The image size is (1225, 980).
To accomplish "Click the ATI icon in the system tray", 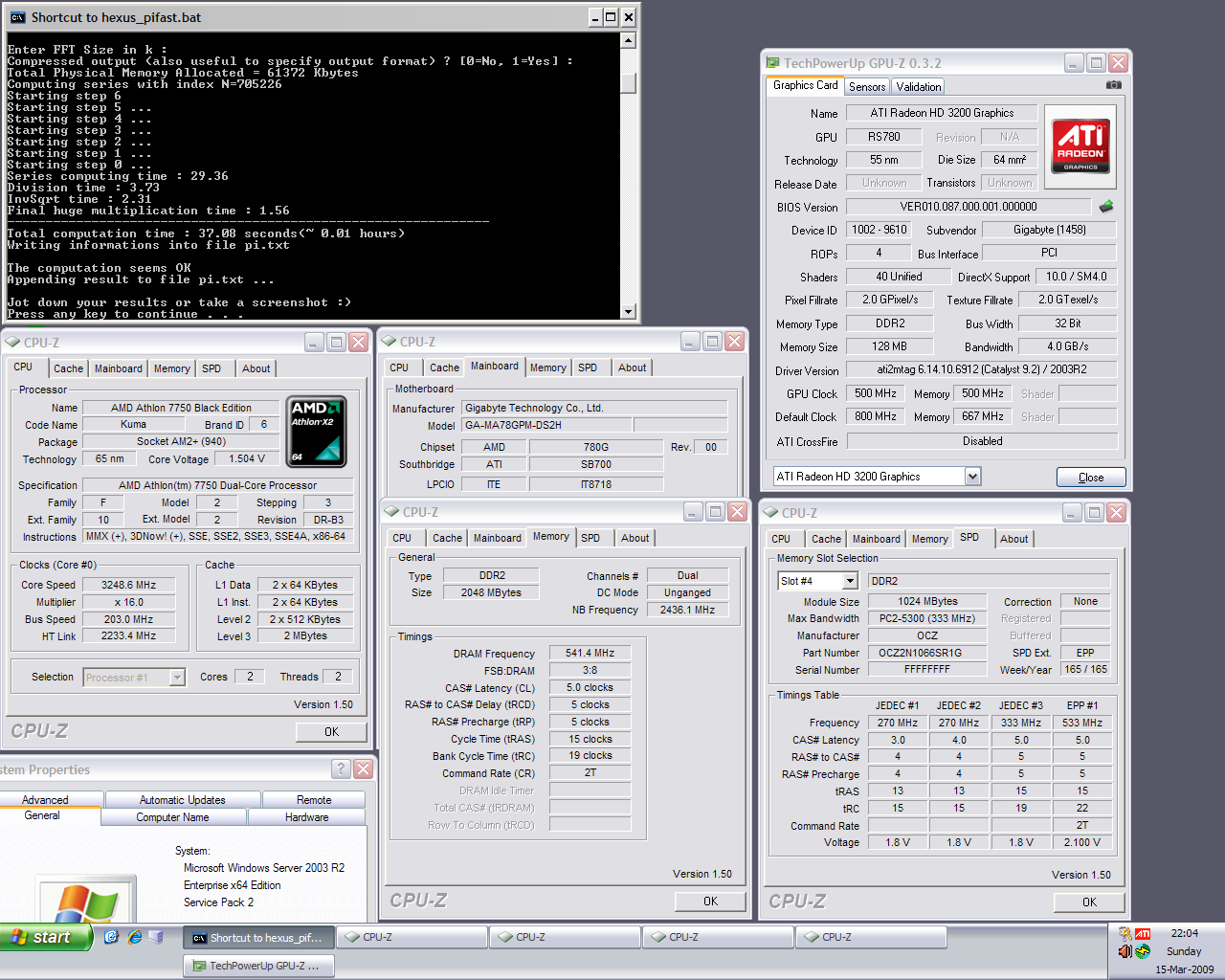I will pyautogui.click(x=1142, y=933).
